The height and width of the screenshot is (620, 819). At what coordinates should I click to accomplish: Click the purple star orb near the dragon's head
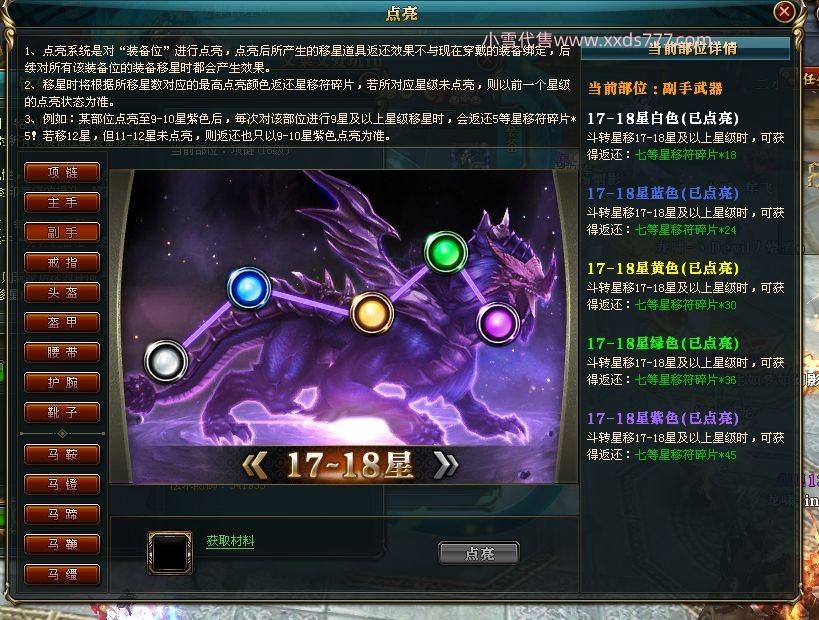pyautogui.click(x=498, y=324)
